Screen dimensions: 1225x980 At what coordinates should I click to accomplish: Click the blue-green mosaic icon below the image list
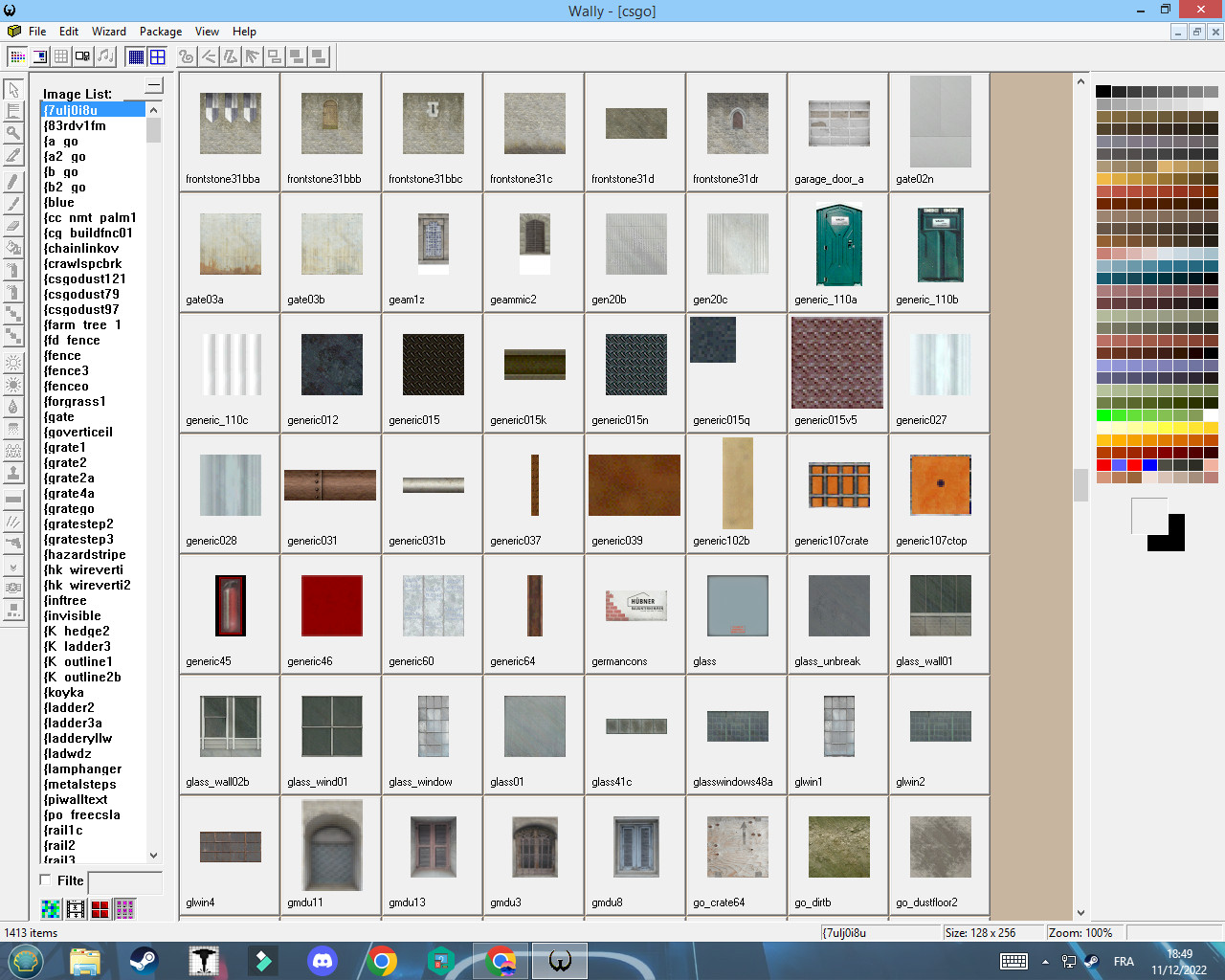[x=51, y=909]
